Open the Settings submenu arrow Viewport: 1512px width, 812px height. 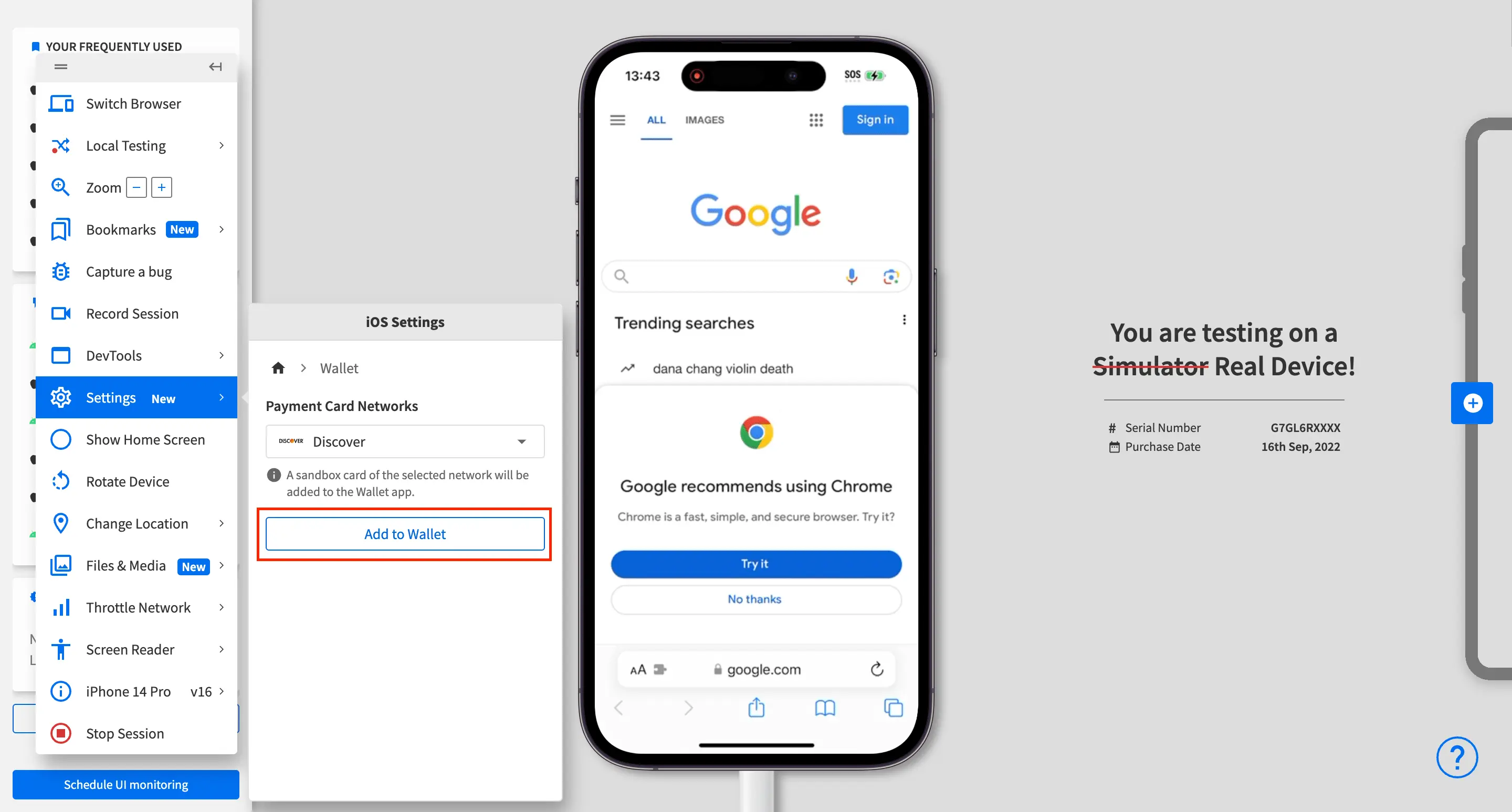coord(223,398)
